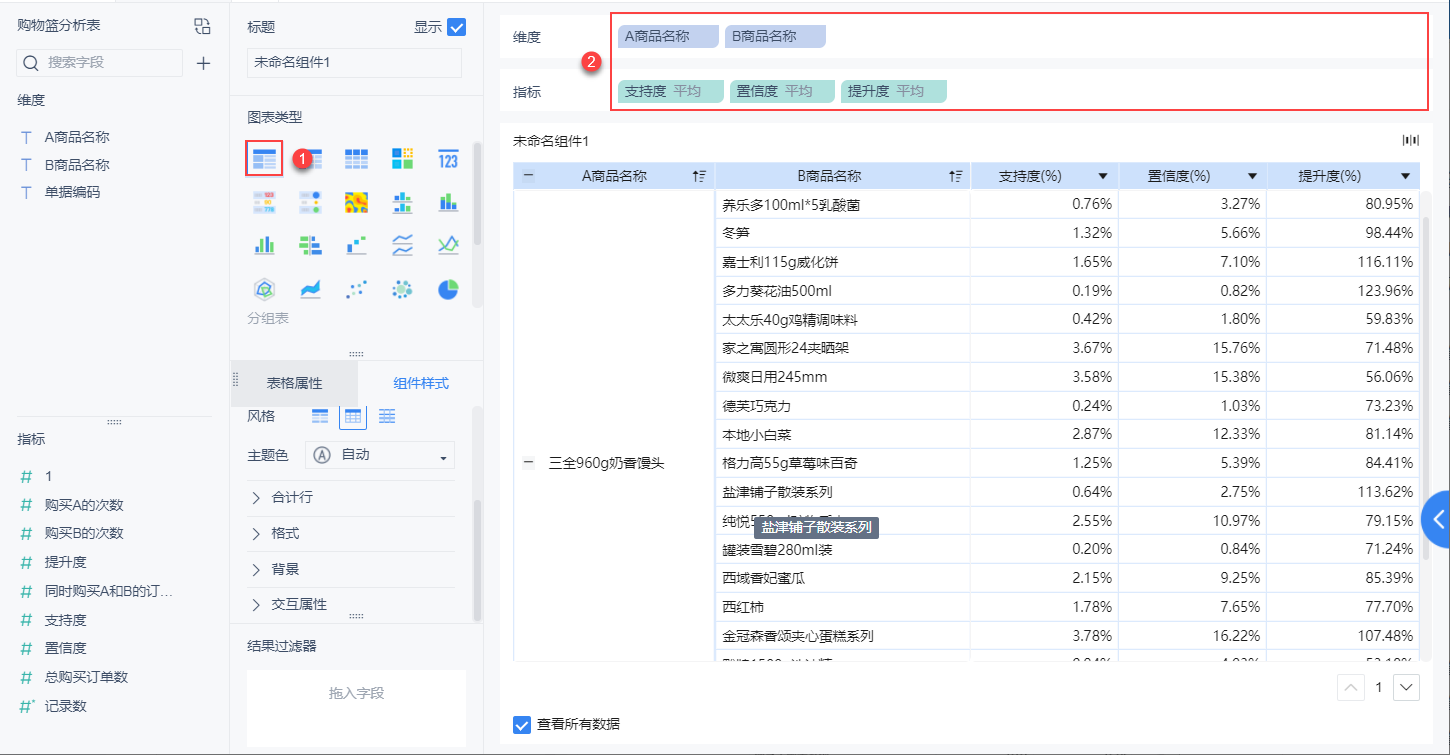Image resolution: width=1450 pixels, height=755 pixels.
Task: Click sort icon on A商品名称 column header
Action: click(699, 176)
